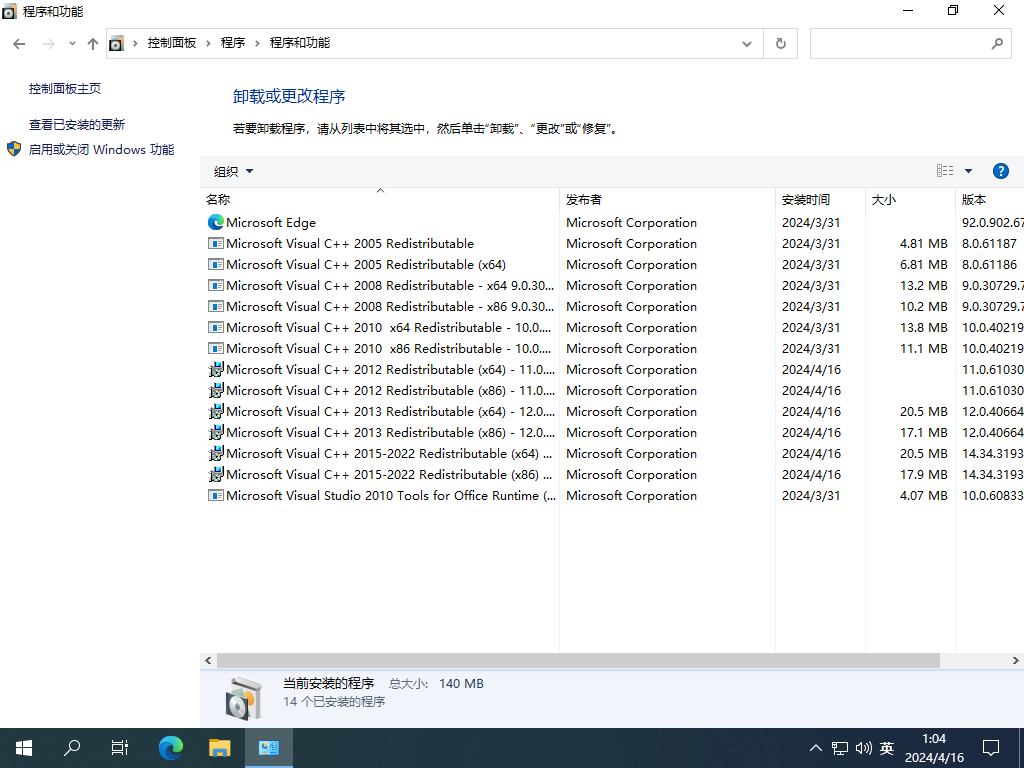Image resolution: width=1024 pixels, height=768 pixels.
Task: Click the address bar Control Panel icon
Action: [x=116, y=44]
